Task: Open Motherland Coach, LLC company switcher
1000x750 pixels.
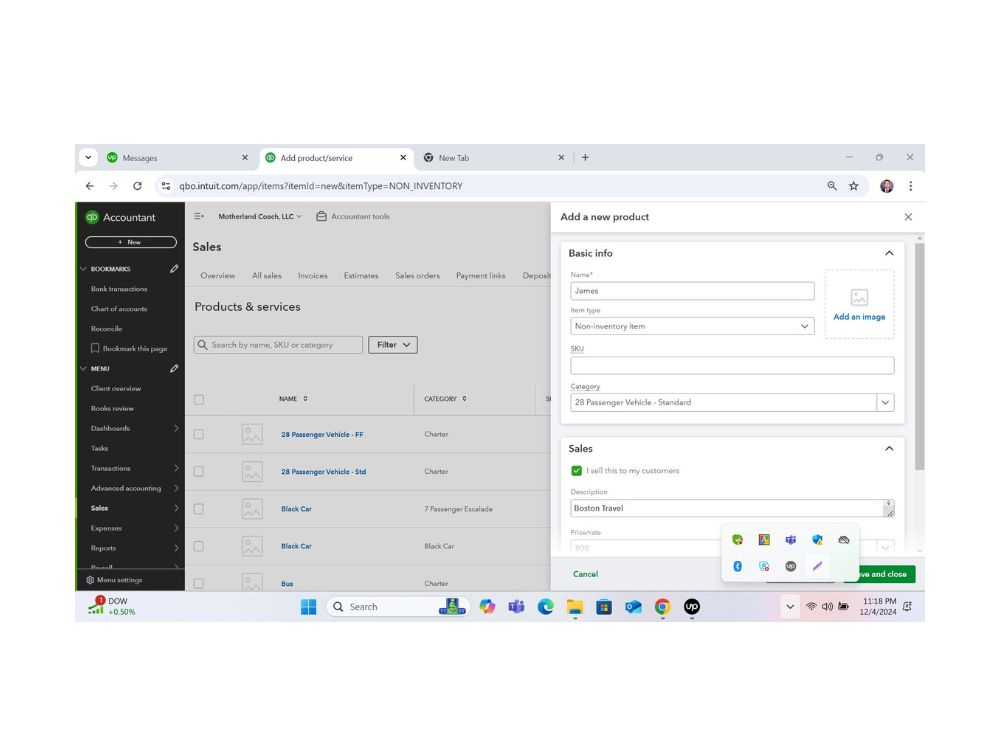Action: 260,216
